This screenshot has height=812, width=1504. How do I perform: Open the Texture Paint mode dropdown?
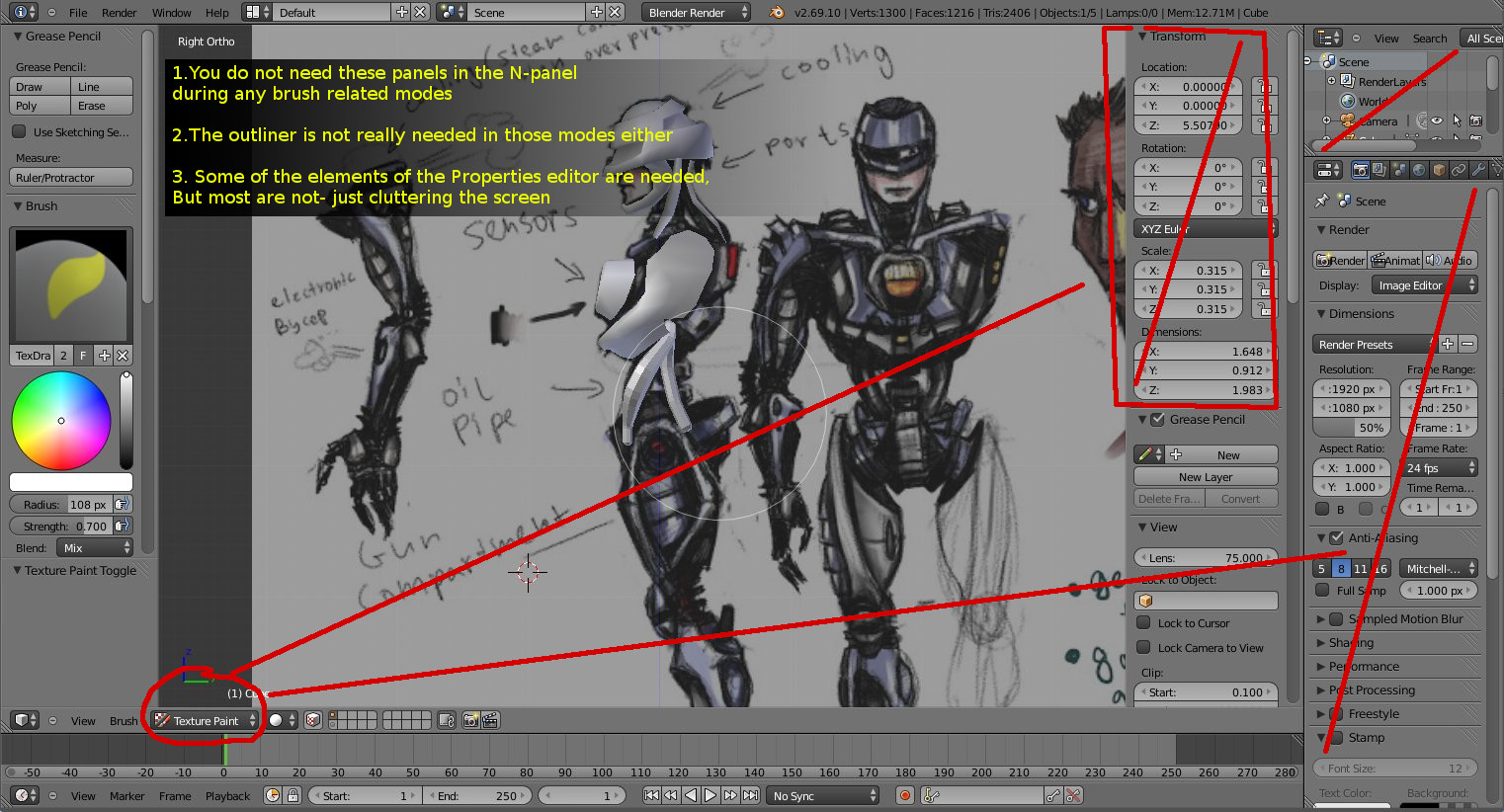coord(206,720)
